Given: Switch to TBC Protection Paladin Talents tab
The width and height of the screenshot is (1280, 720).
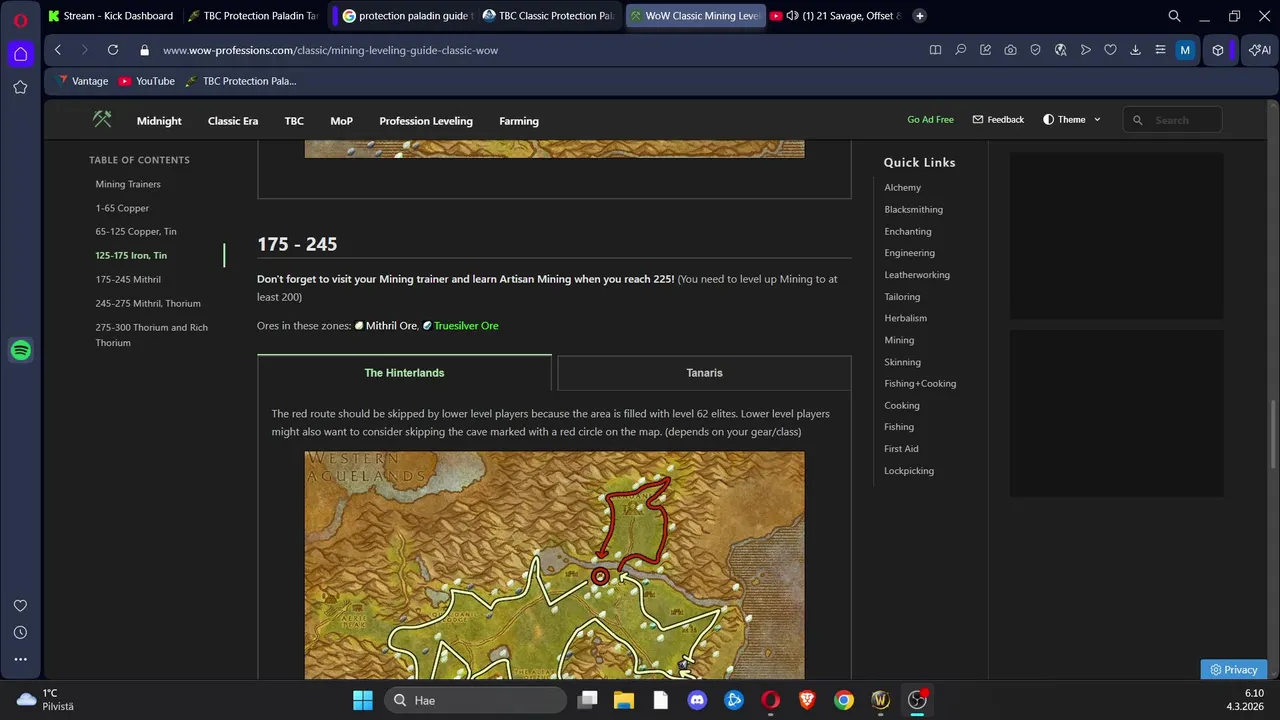Looking at the screenshot, I should [x=254, y=16].
